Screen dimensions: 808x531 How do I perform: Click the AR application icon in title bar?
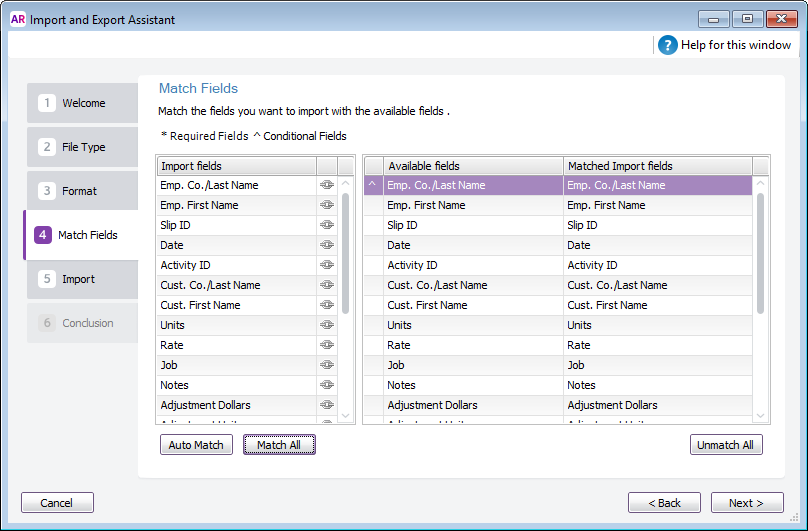pyautogui.click(x=18, y=20)
